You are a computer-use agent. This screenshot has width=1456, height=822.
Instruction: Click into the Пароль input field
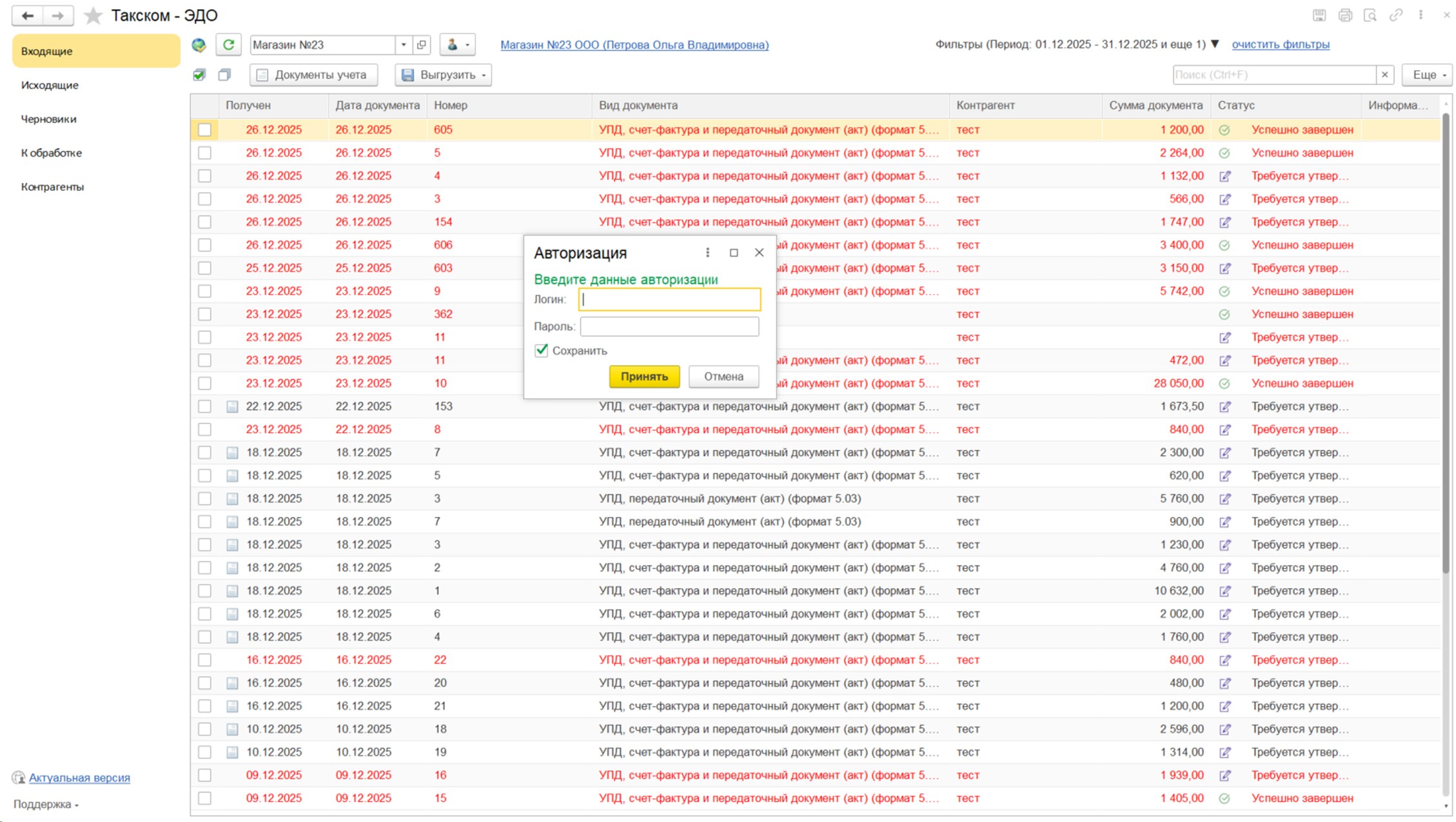669,326
